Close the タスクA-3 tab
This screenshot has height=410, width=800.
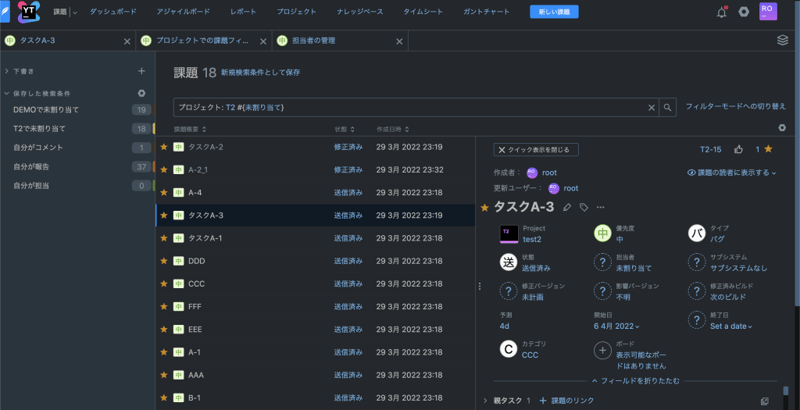[x=127, y=41]
